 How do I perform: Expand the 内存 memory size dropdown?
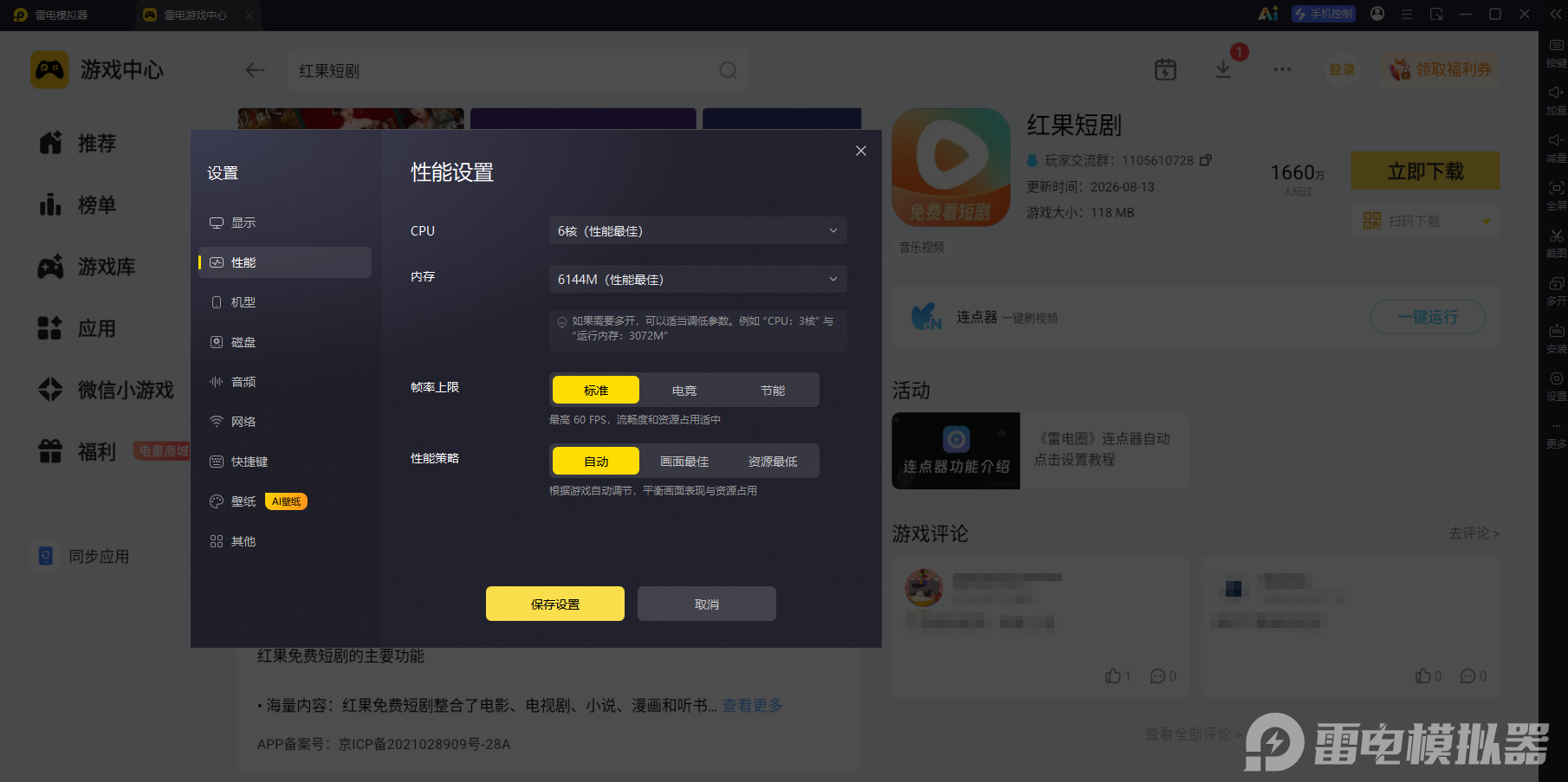point(697,279)
